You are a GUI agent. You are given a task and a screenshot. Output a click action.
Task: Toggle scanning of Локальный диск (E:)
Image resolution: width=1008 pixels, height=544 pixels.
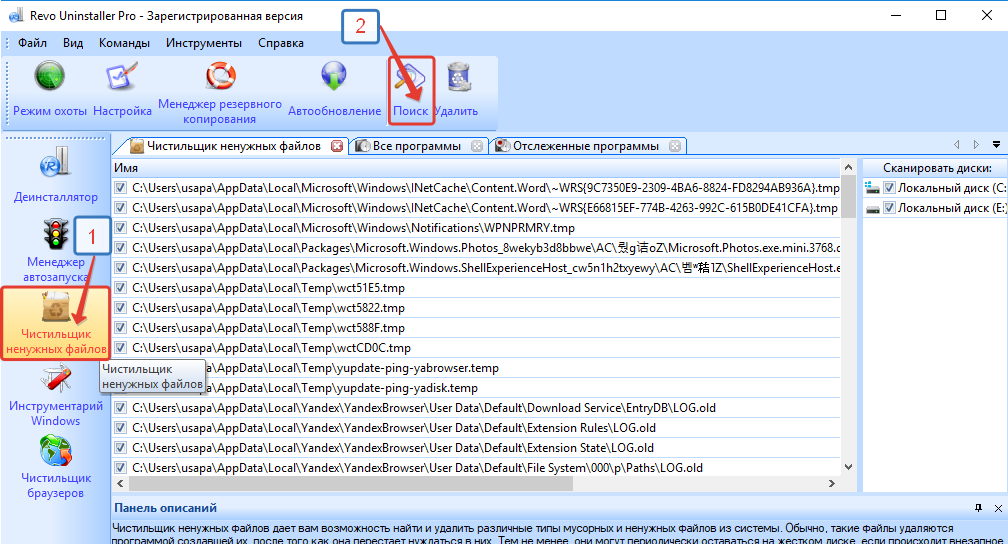pos(890,208)
